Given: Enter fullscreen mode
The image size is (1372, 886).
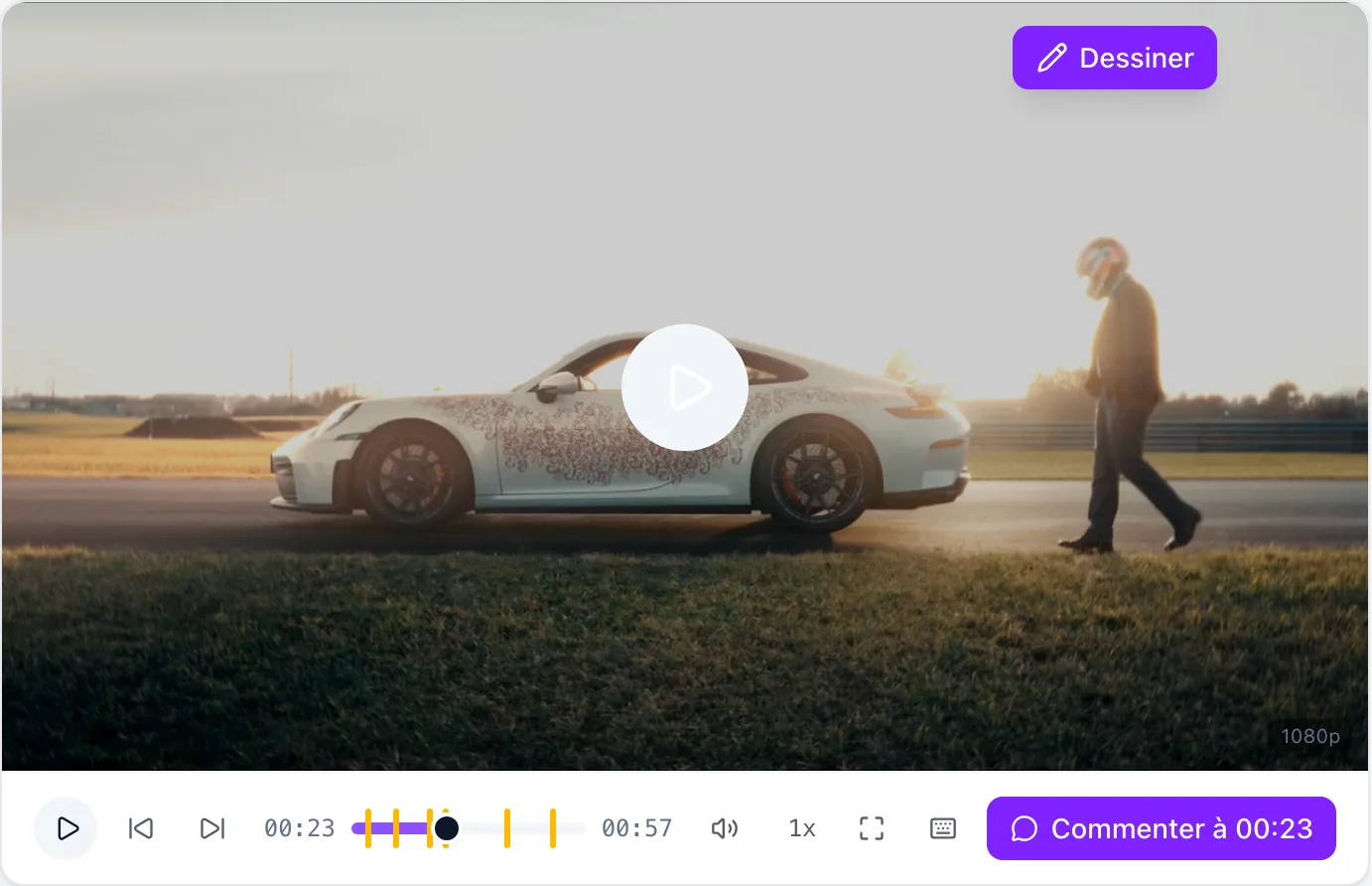Looking at the screenshot, I should [872, 828].
